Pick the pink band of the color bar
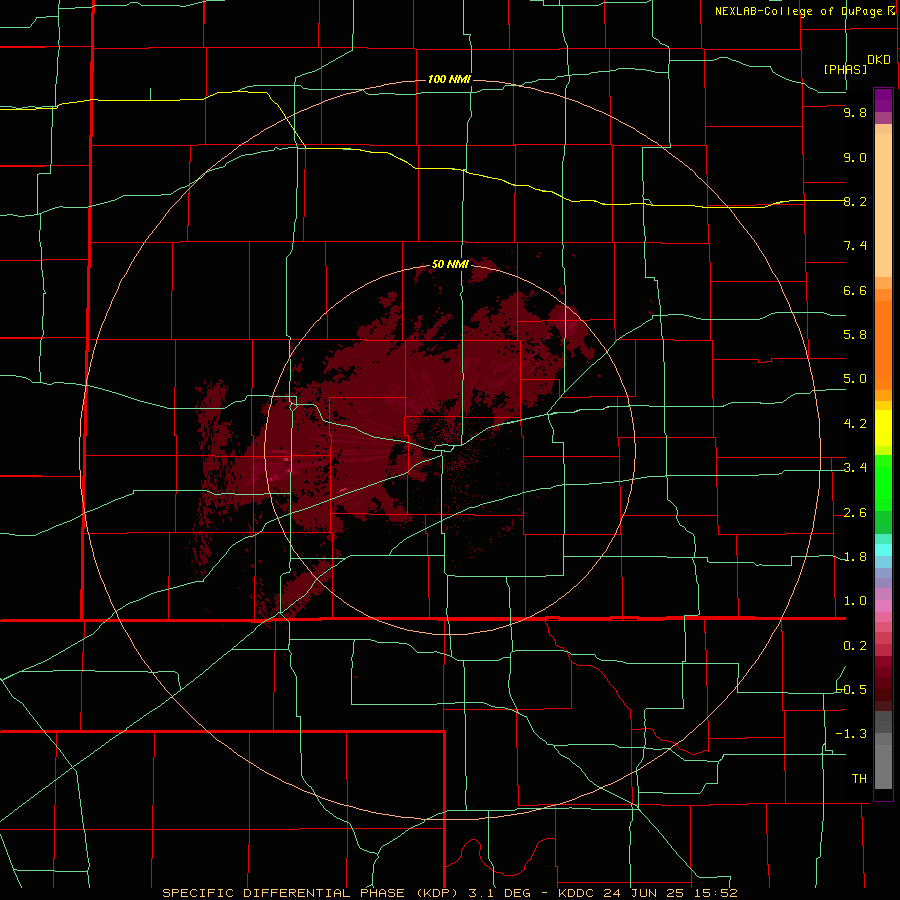This screenshot has height=900, width=900. (883, 606)
